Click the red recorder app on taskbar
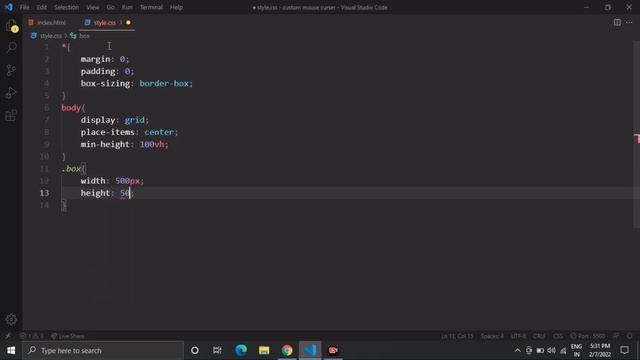The width and height of the screenshot is (640, 360). 333,350
